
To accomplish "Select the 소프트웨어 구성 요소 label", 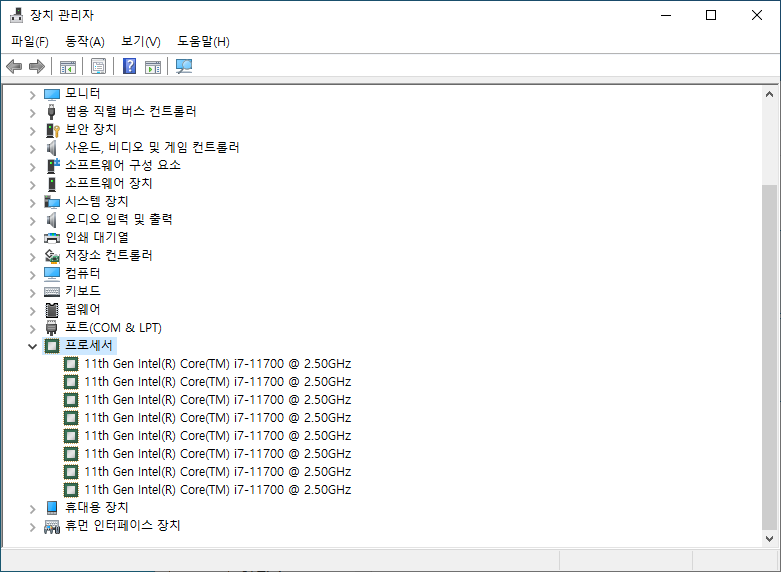I will point(123,165).
